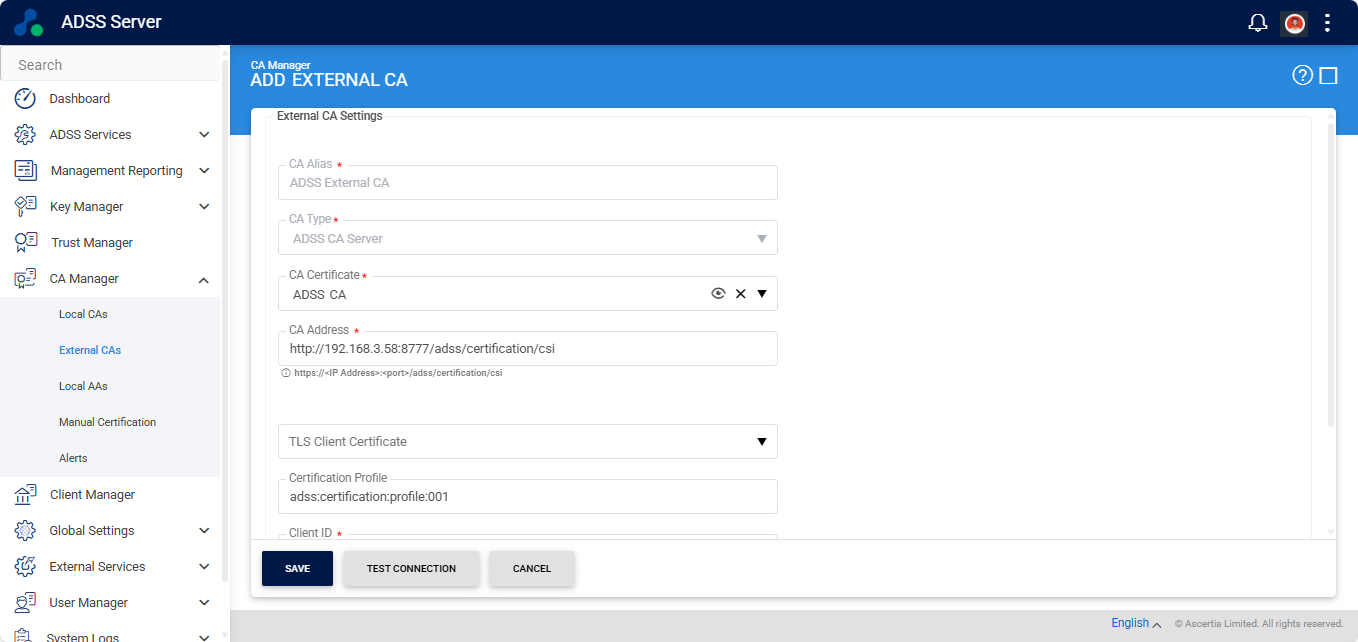Click the fullscreen square icon in header
The width and height of the screenshot is (1358, 642).
coord(1328,75)
